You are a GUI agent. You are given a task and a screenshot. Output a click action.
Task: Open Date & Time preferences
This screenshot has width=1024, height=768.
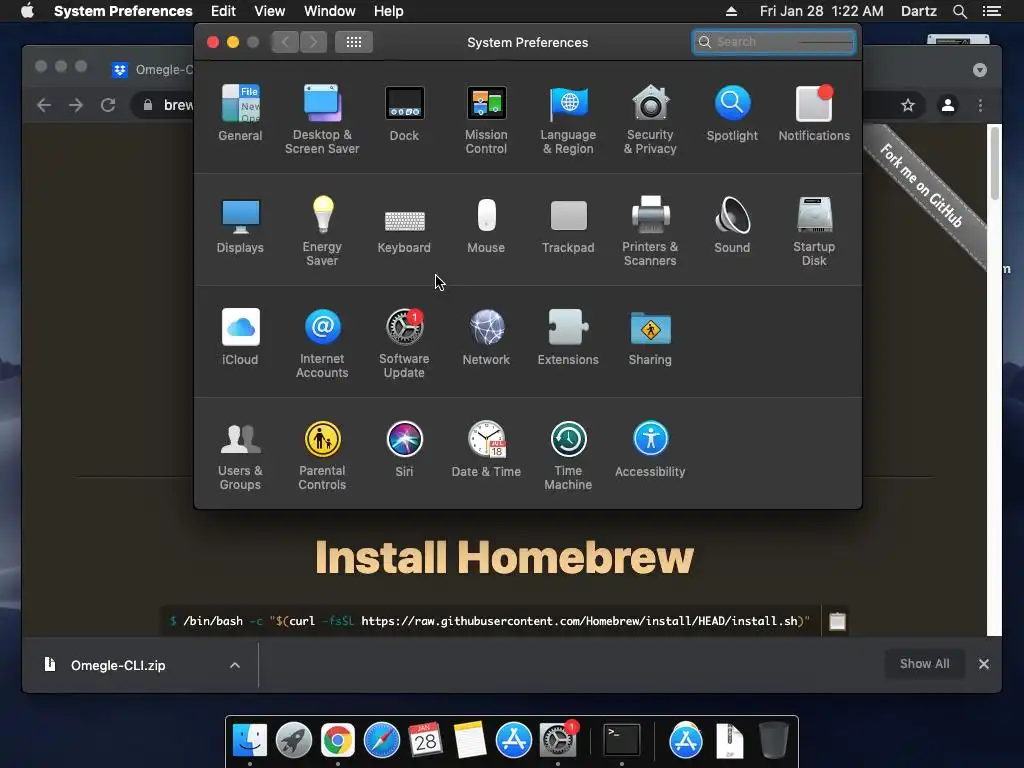486,449
